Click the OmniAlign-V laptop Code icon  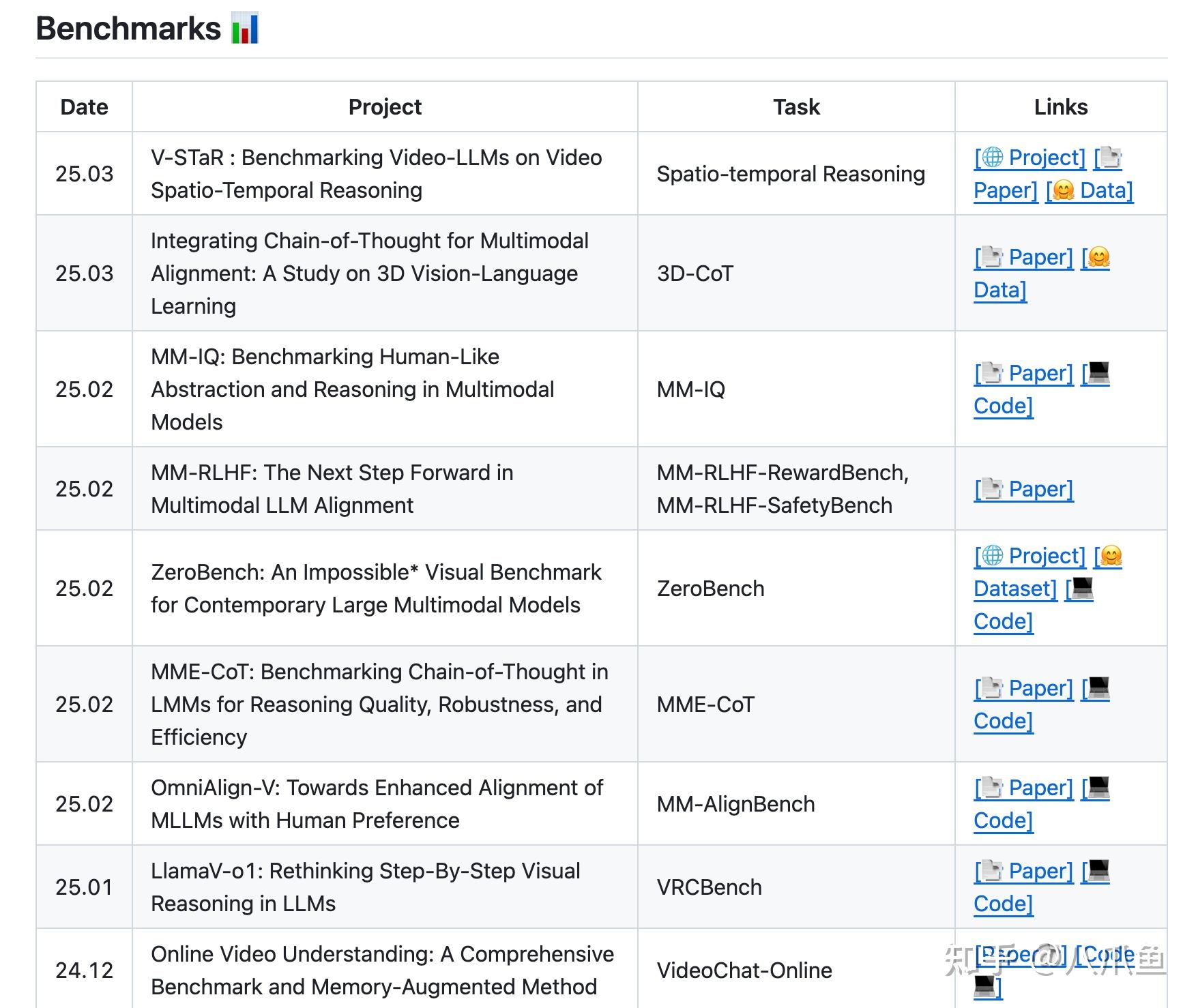(1099, 787)
